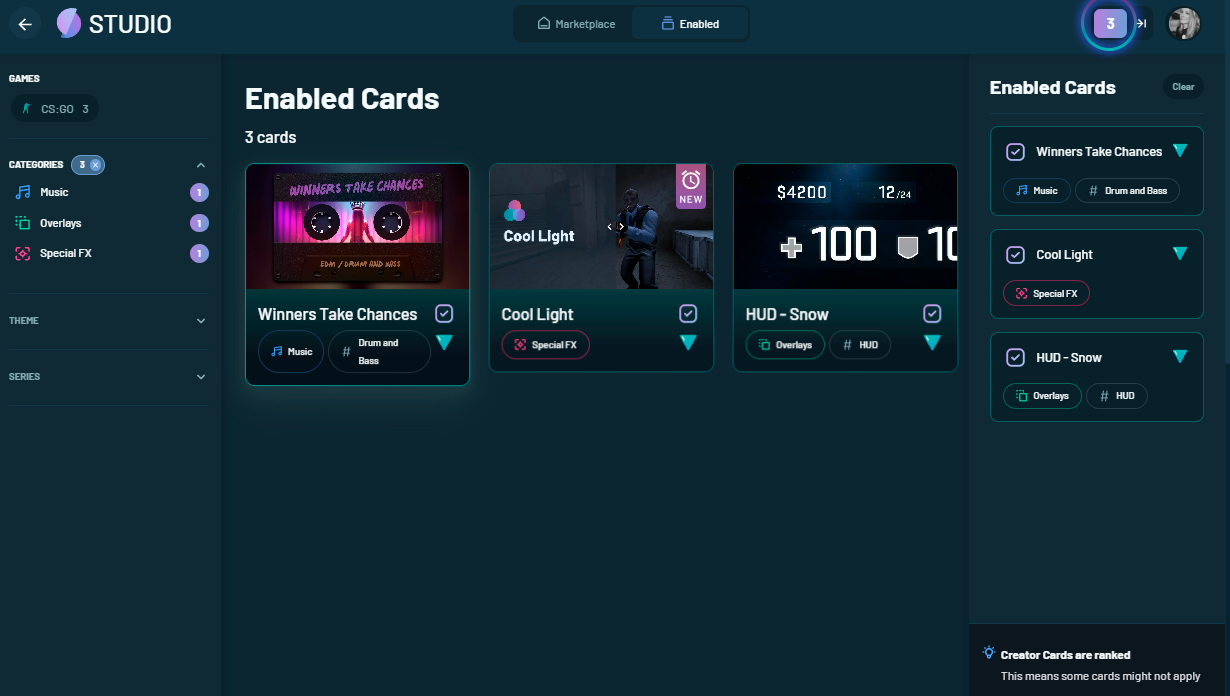
Task: Disable HUD - Snow in Enabled Cards panel
Action: point(1015,358)
